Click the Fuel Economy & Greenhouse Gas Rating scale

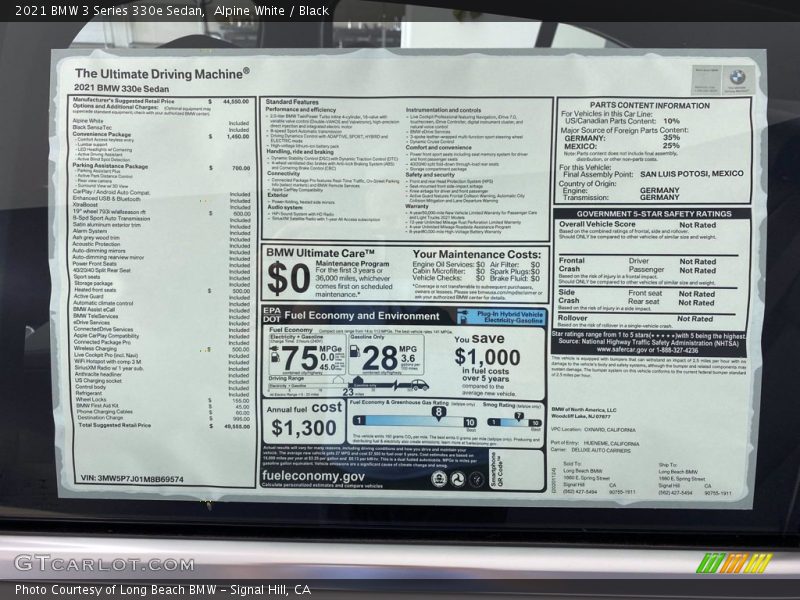pos(414,421)
